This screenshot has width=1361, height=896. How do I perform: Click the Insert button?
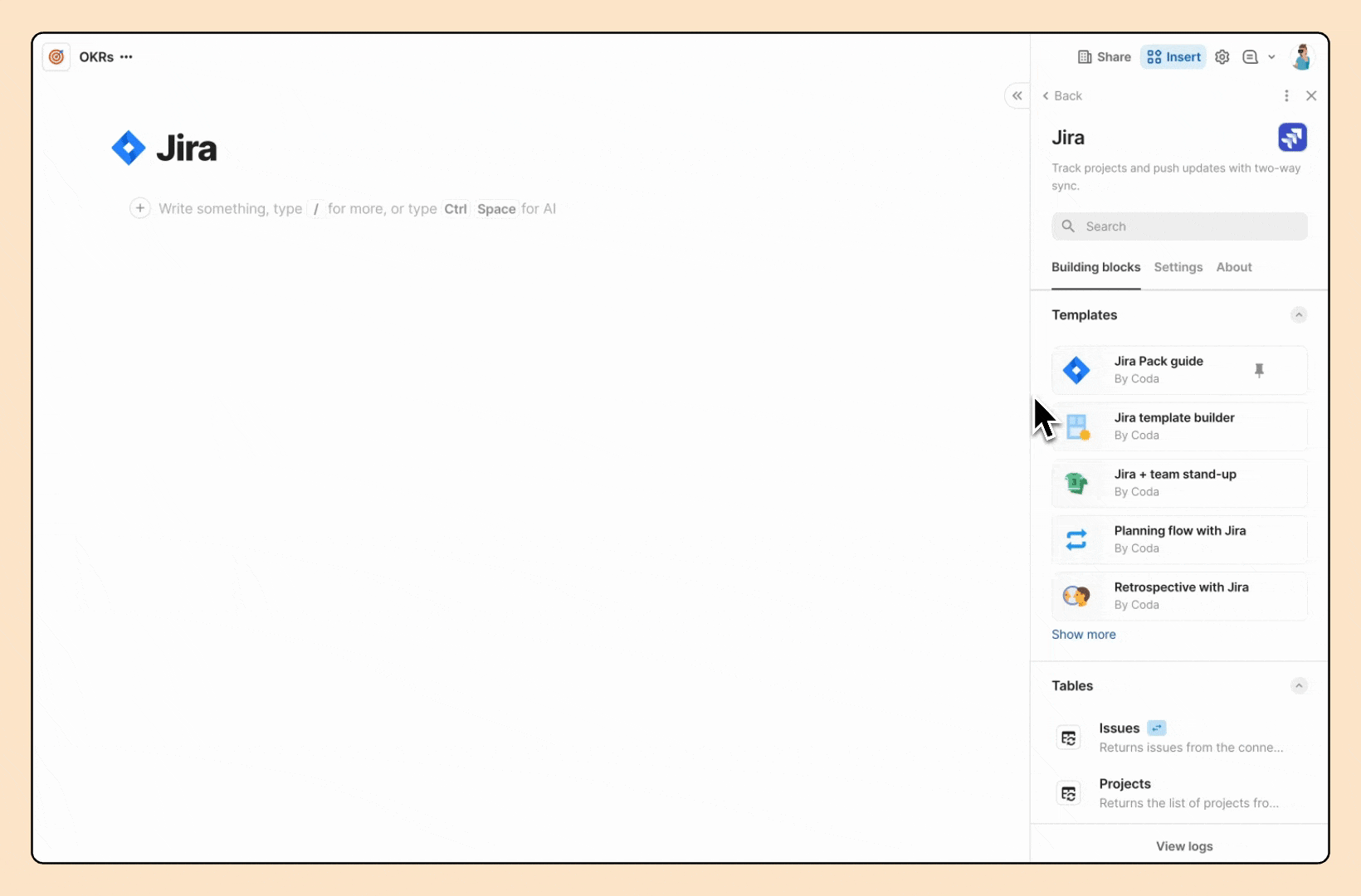coord(1173,57)
